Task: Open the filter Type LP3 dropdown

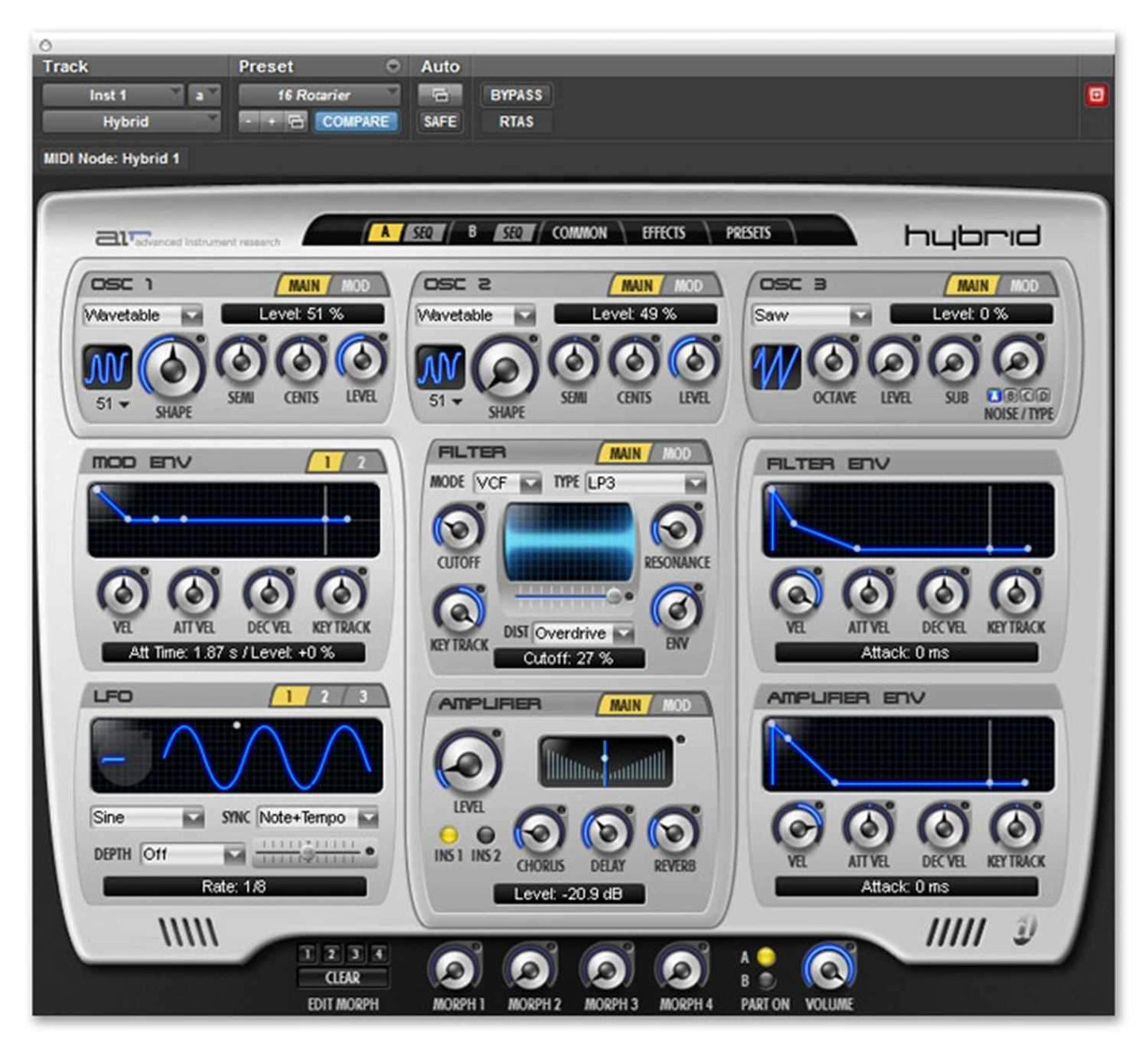Action: pos(644,483)
